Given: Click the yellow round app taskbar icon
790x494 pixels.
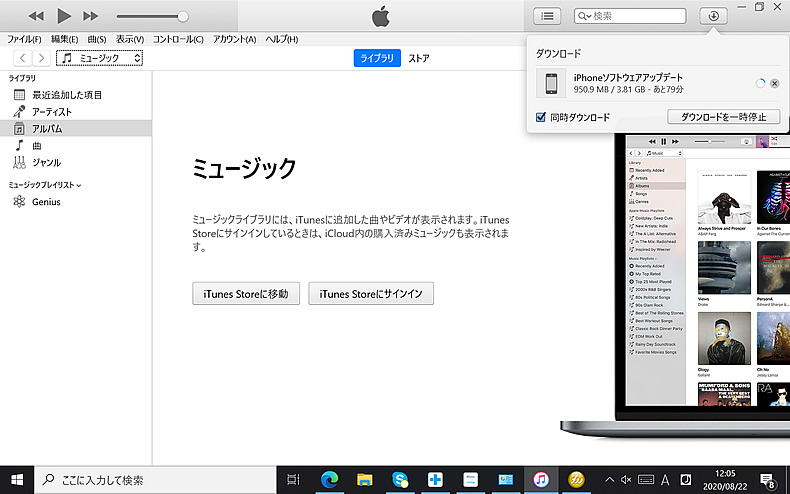Looking at the screenshot, I should click(576, 479).
